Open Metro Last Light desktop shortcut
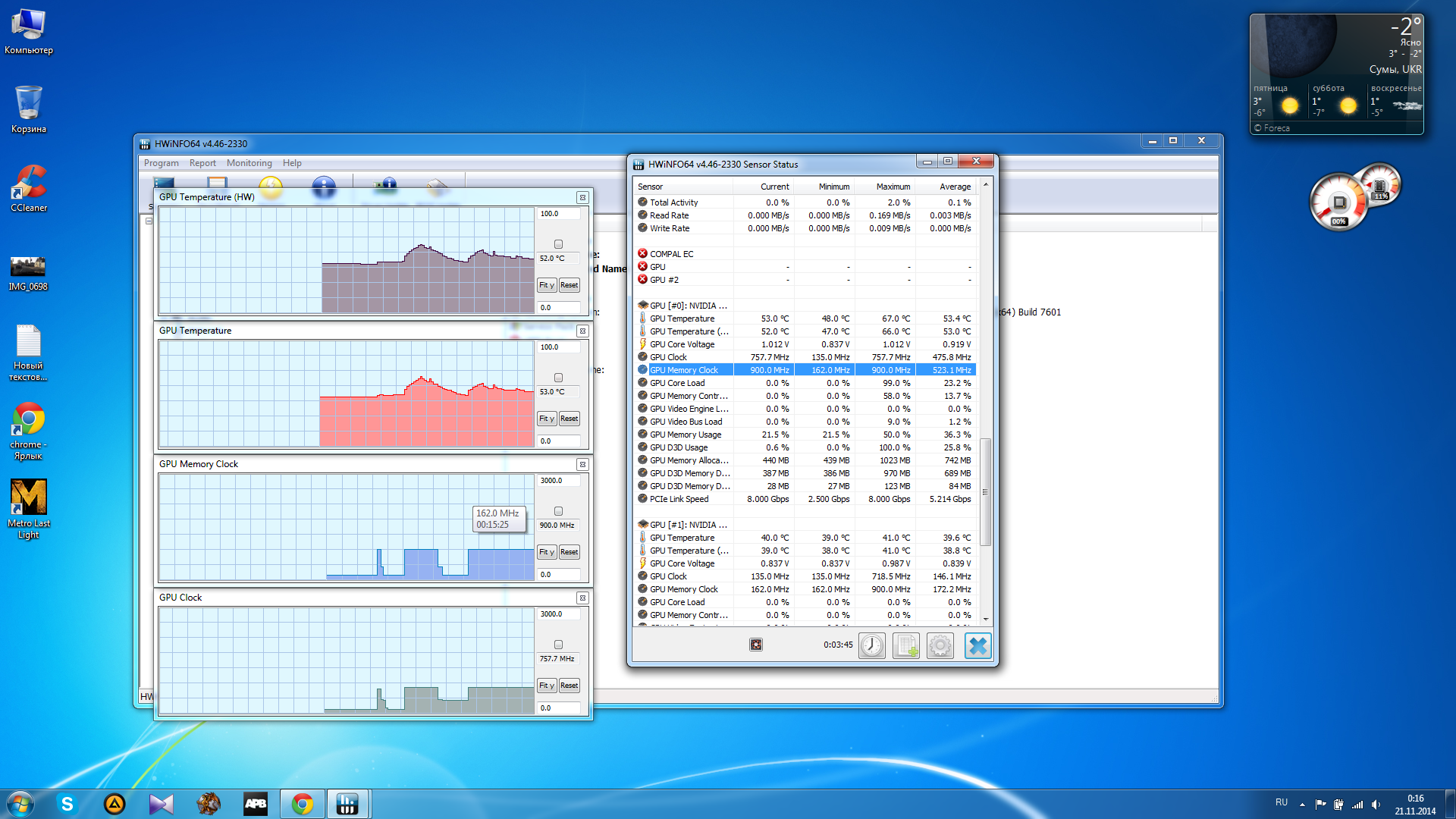 [x=29, y=508]
